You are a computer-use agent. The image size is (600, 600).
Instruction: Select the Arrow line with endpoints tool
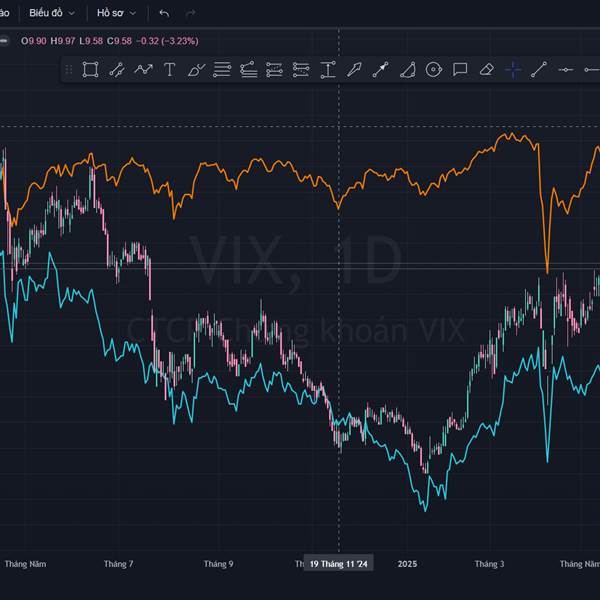click(x=380, y=70)
